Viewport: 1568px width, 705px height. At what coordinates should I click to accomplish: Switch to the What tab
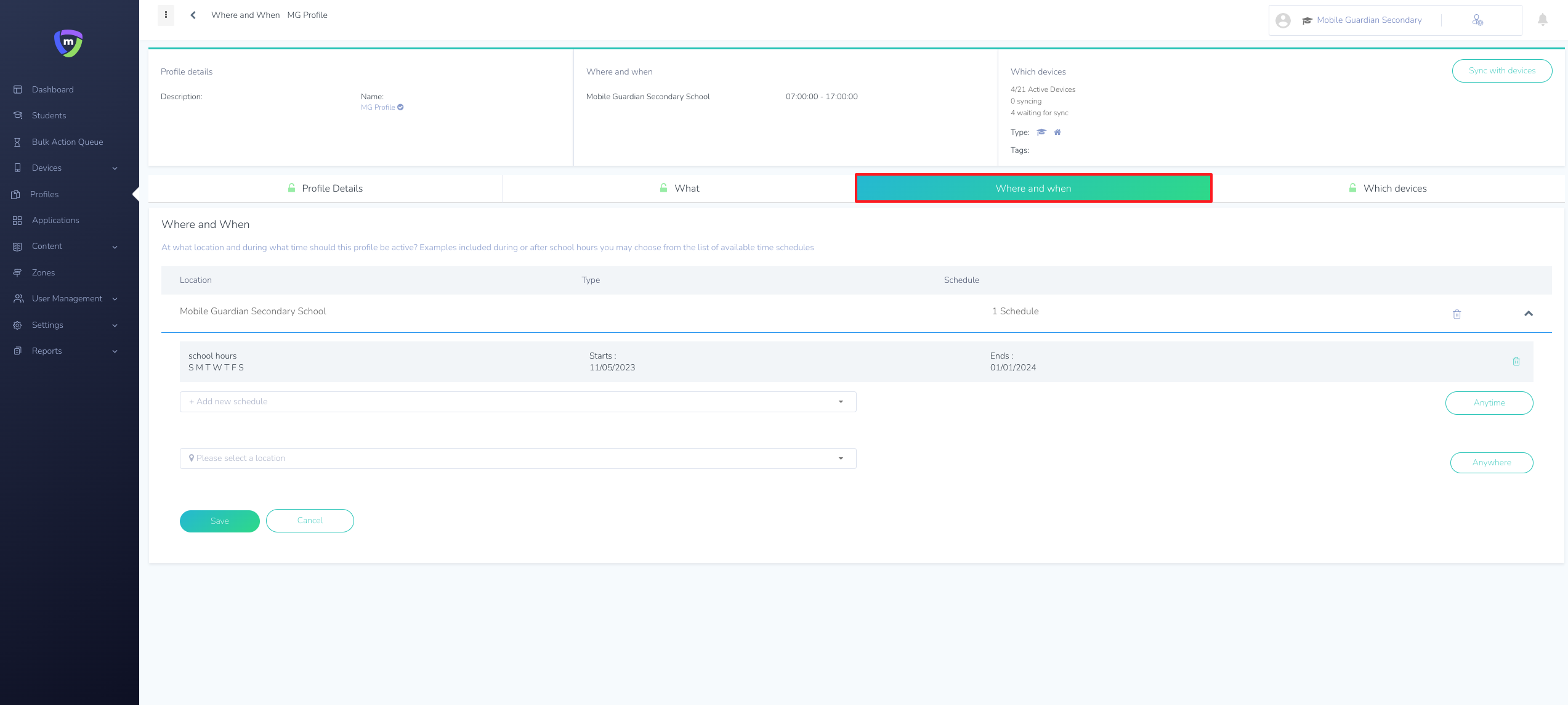pyautogui.click(x=679, y=189)
